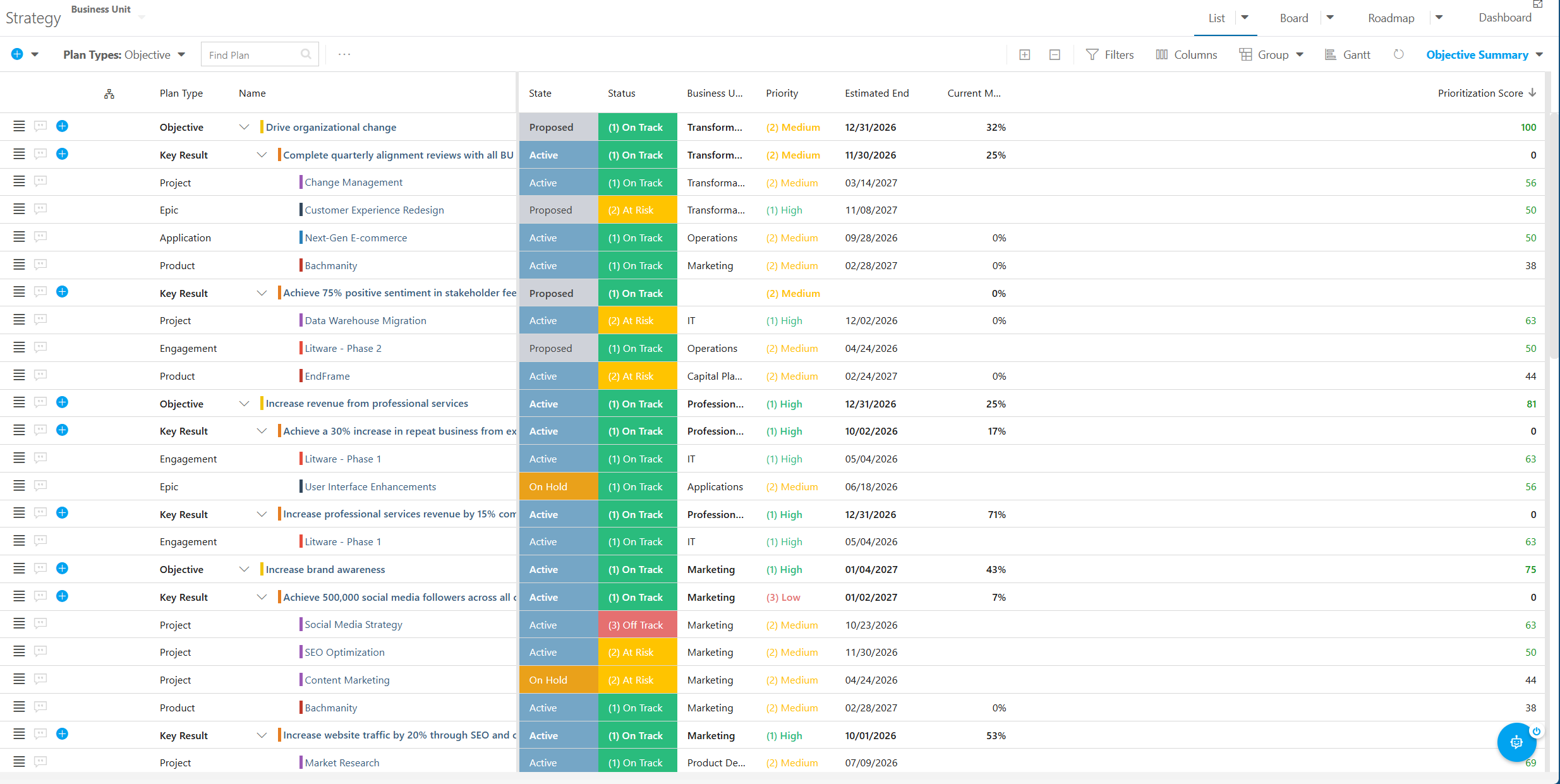Collapse Increase revenue from professional services objective
Viewport: 1560px width, 784px height.
click(244, 404)
